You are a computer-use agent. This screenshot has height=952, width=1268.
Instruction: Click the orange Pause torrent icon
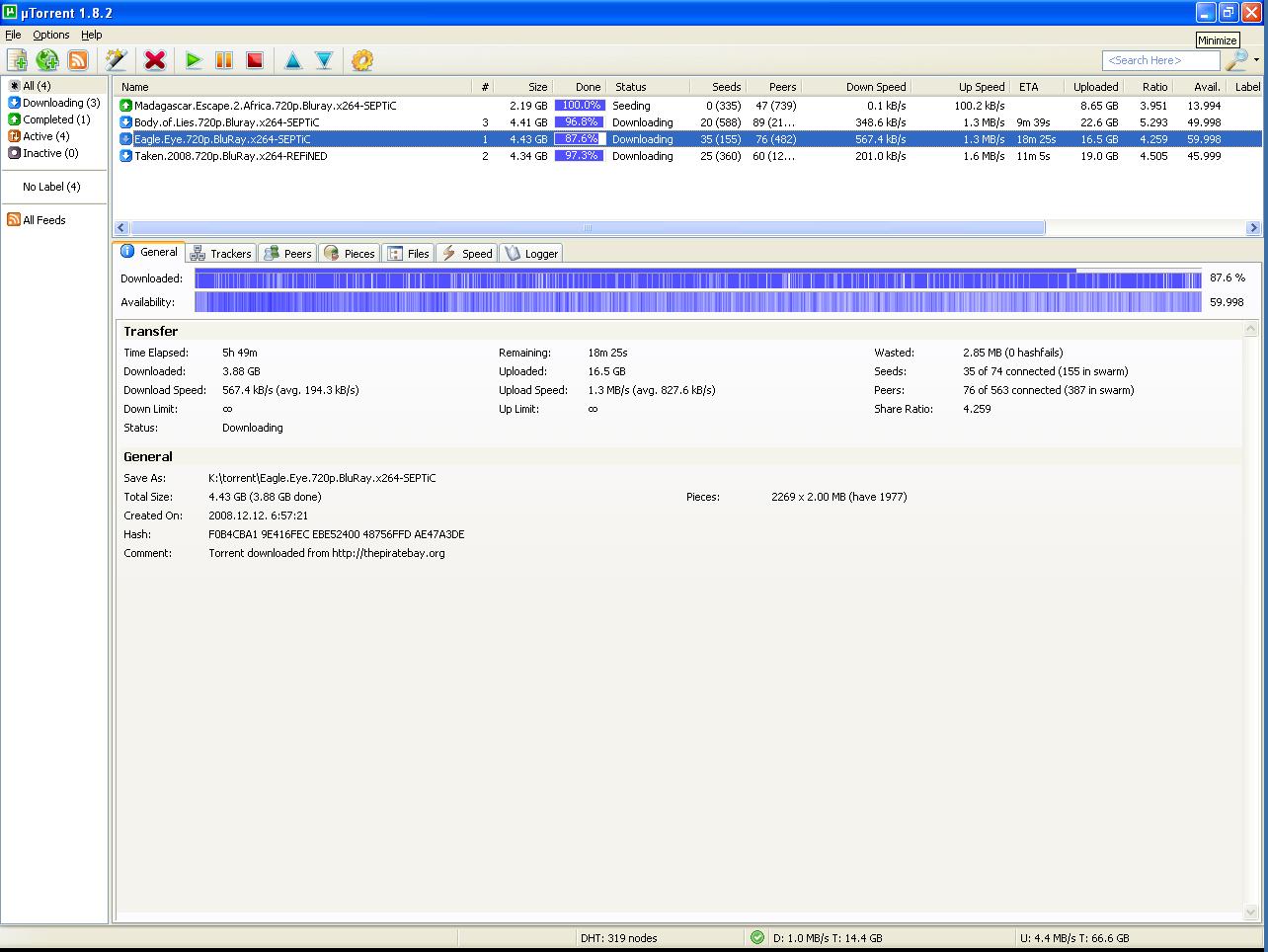[x=224, y=60]
